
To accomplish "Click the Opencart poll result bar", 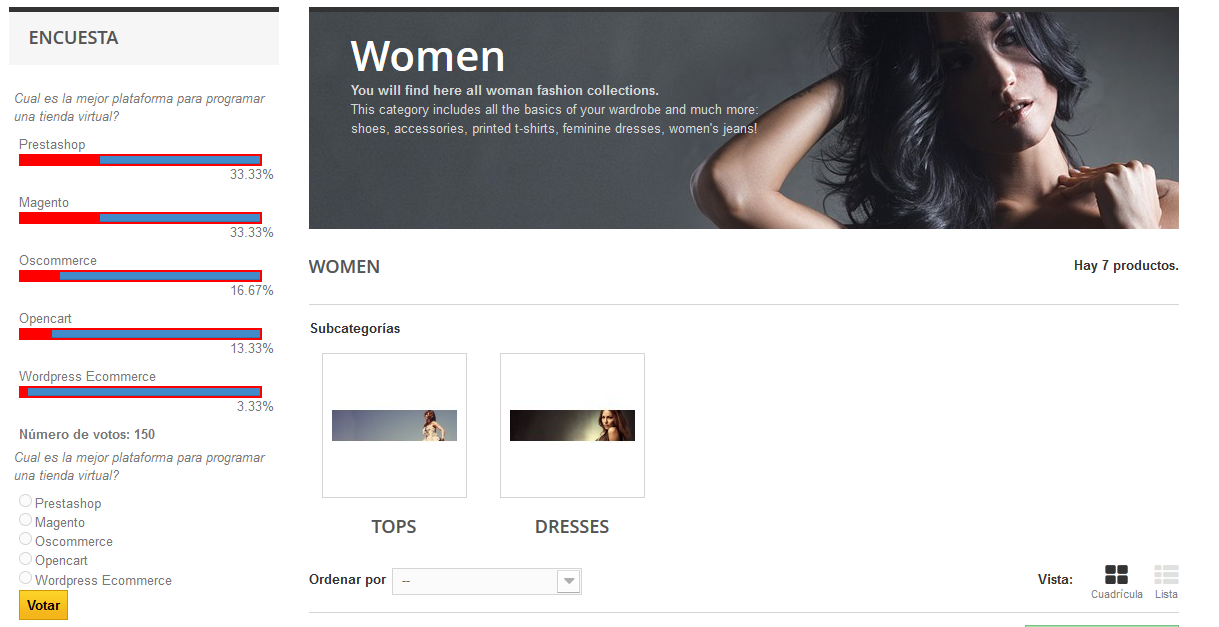I will (140, 334).
